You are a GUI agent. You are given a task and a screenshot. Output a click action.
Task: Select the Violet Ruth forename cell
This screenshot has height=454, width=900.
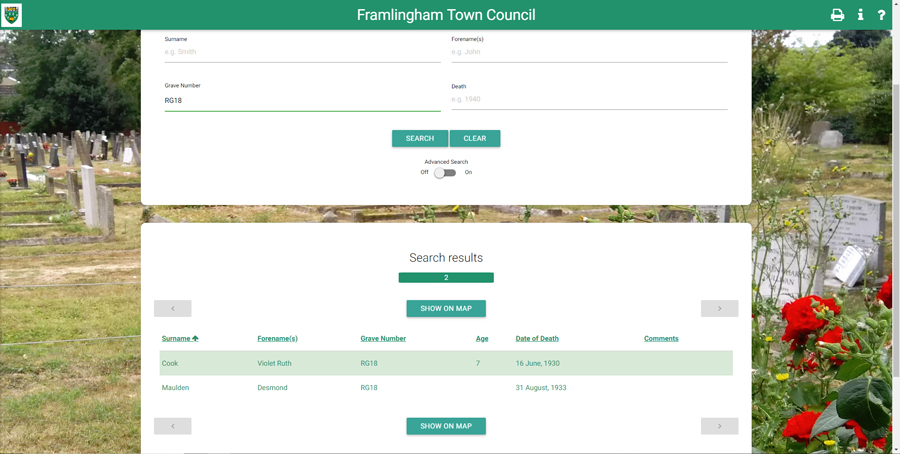pos(274,363)
